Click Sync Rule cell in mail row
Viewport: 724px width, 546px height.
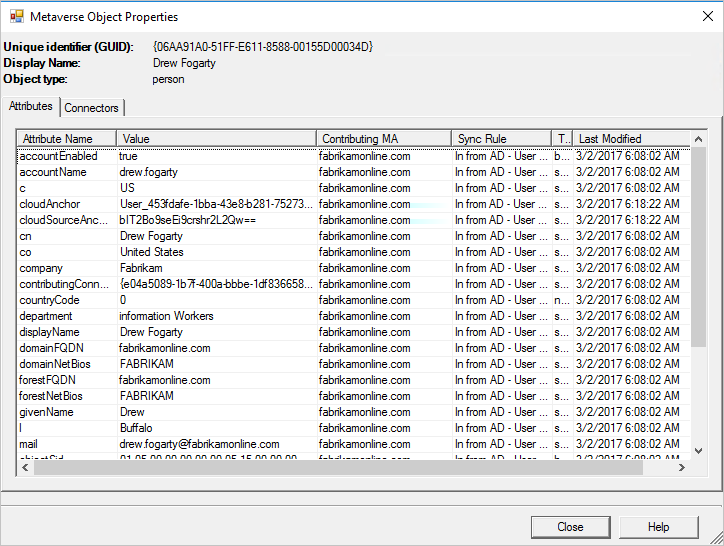tap(501, 444)
